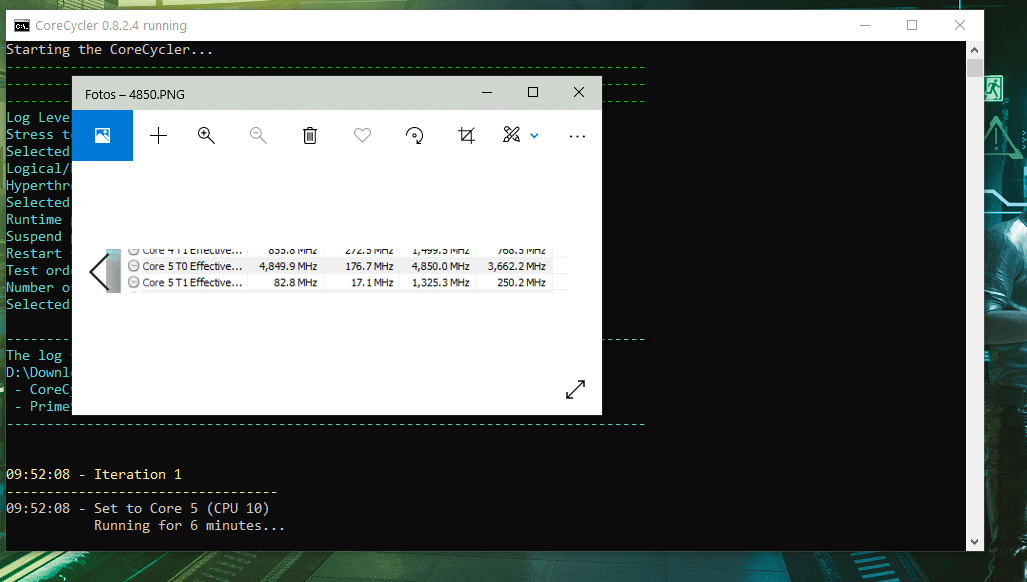
Task: Click the plus Add to icon
Action: (159, 136)
